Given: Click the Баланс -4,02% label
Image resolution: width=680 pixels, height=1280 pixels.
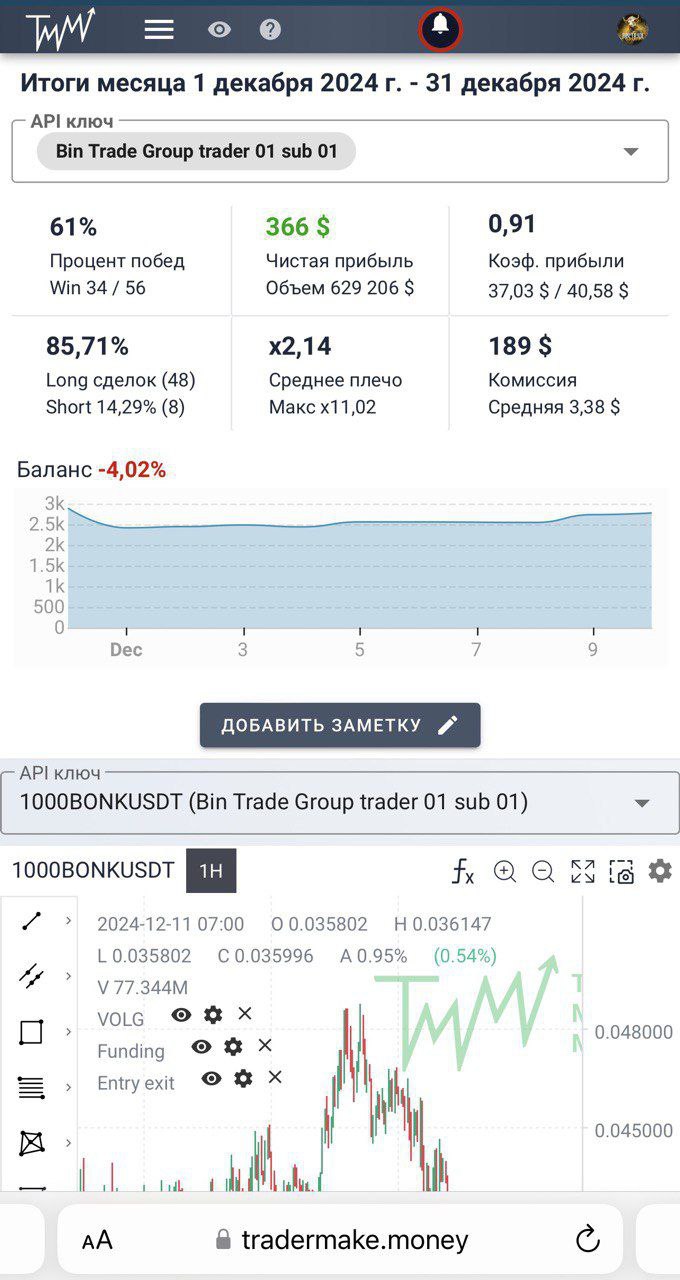Looking at the screenshot, I should (x=91, y=470).
